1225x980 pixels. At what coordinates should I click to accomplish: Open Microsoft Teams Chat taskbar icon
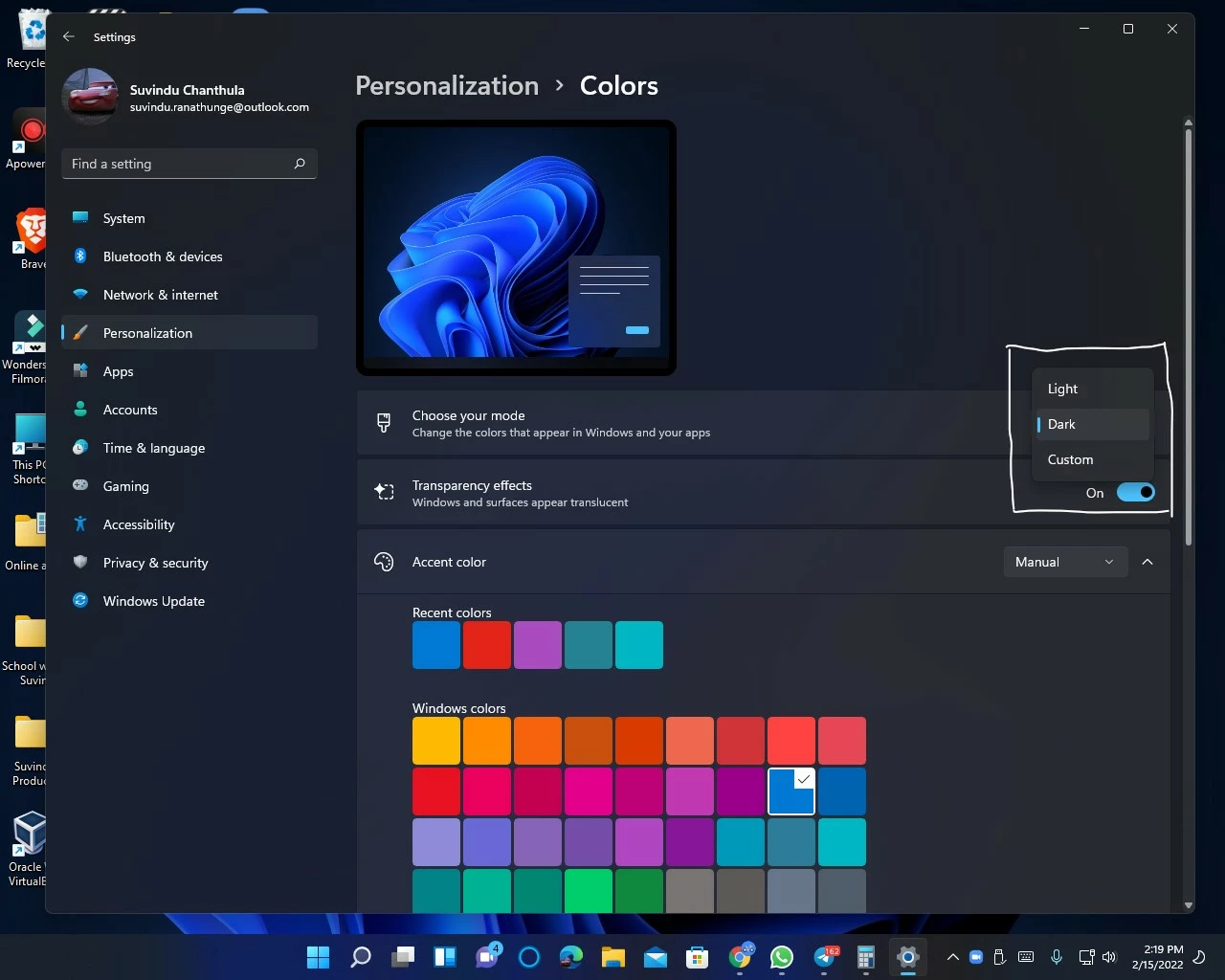pyautogui.click(x=487, y=957)
